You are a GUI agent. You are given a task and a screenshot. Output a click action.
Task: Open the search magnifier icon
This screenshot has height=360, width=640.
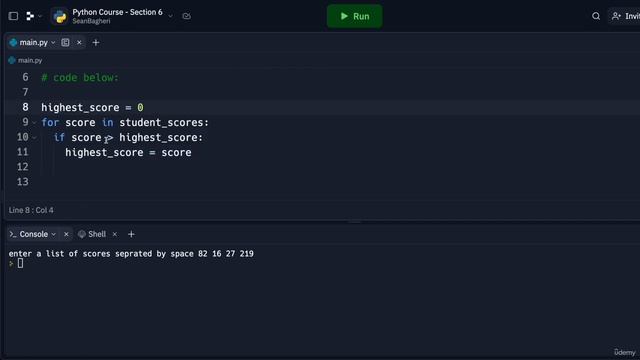[596, 16]
